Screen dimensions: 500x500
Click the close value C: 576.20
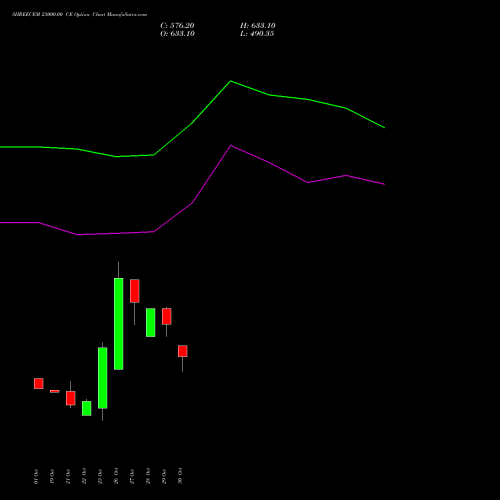pyautogui.click(x=177, y=26)
